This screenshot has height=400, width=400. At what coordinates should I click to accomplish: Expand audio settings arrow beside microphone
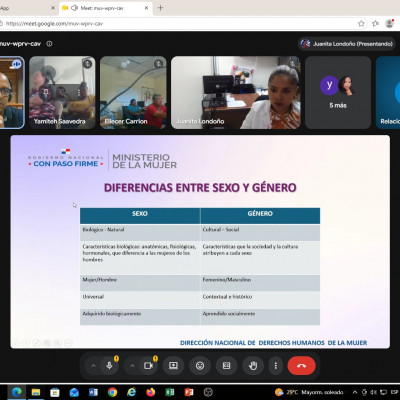(93, 366)
